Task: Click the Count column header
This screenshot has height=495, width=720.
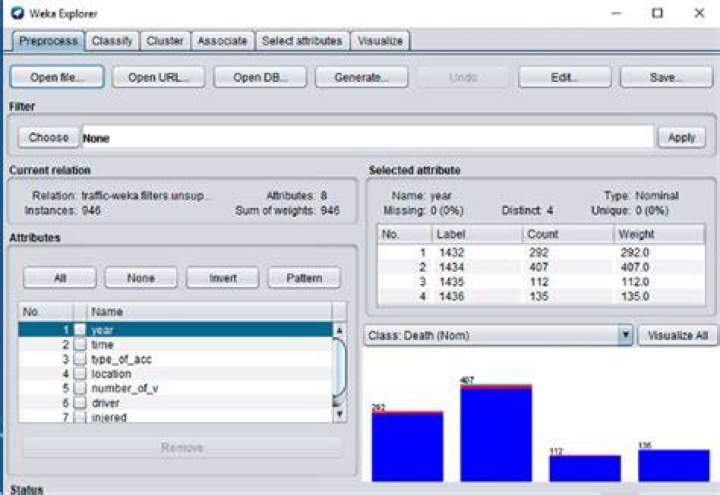Action: pyautogui.click(x=568, y=234)
